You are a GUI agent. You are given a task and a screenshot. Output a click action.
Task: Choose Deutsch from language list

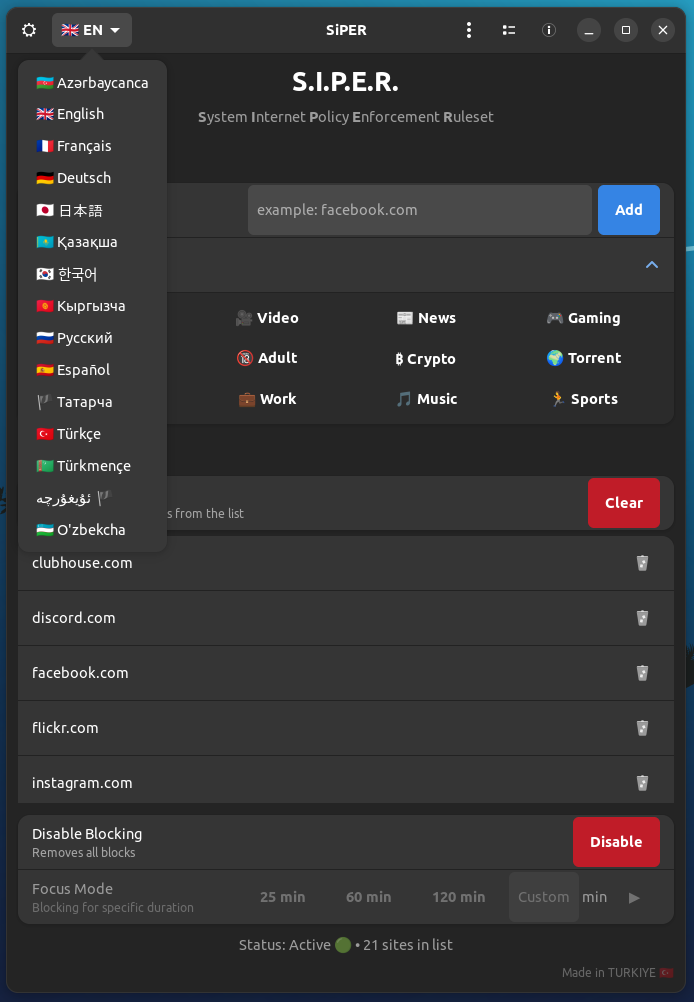tap(84, 178)
